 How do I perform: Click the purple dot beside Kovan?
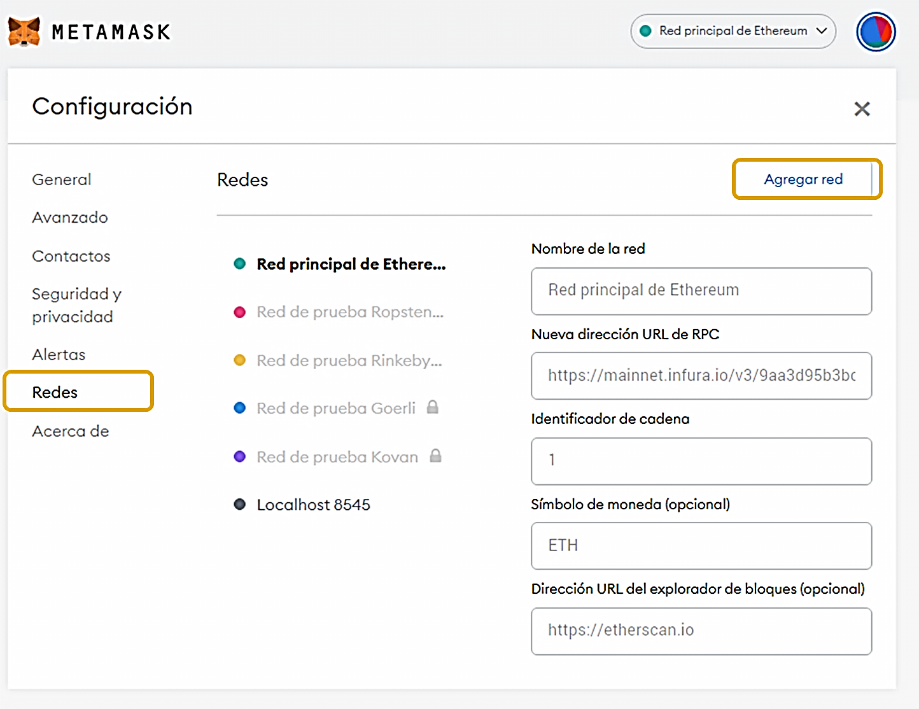[x=240, y=456]
